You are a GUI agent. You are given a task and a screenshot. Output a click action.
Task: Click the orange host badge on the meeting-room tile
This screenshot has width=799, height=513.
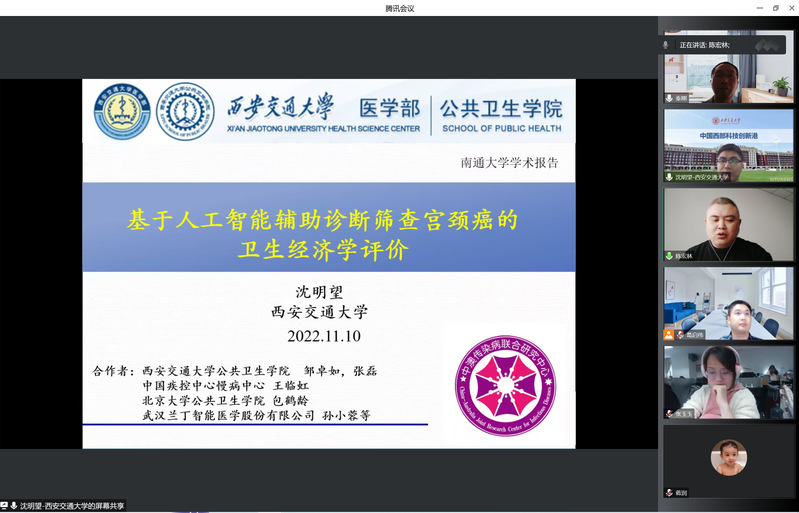(x=669, y=335)
